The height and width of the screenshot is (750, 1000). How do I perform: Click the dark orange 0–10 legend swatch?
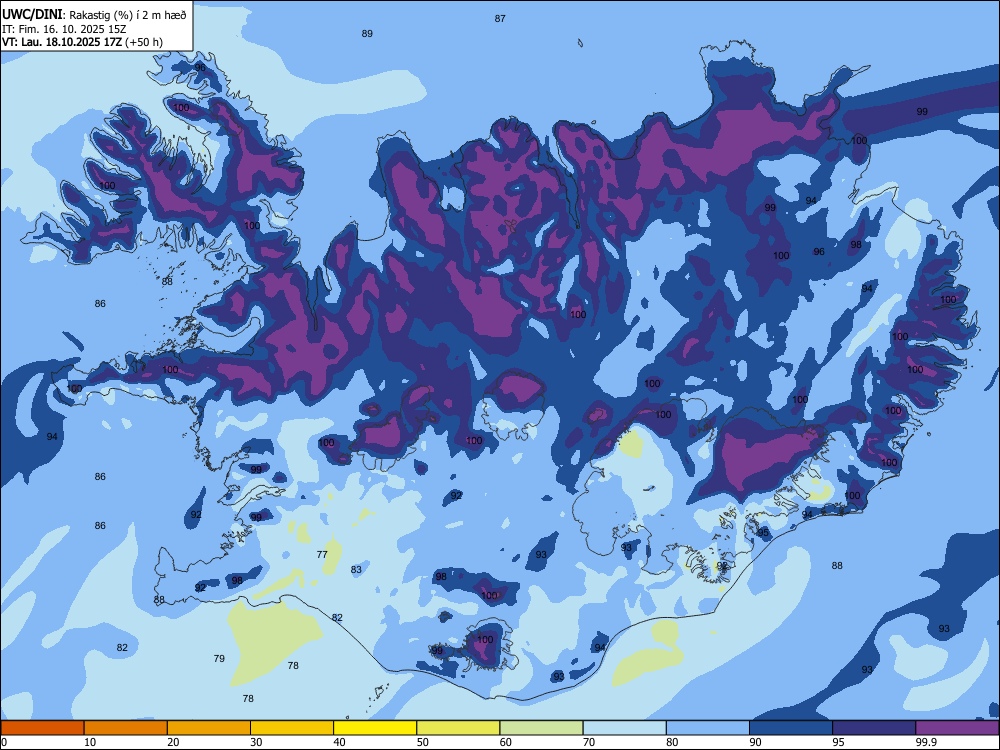42,728
